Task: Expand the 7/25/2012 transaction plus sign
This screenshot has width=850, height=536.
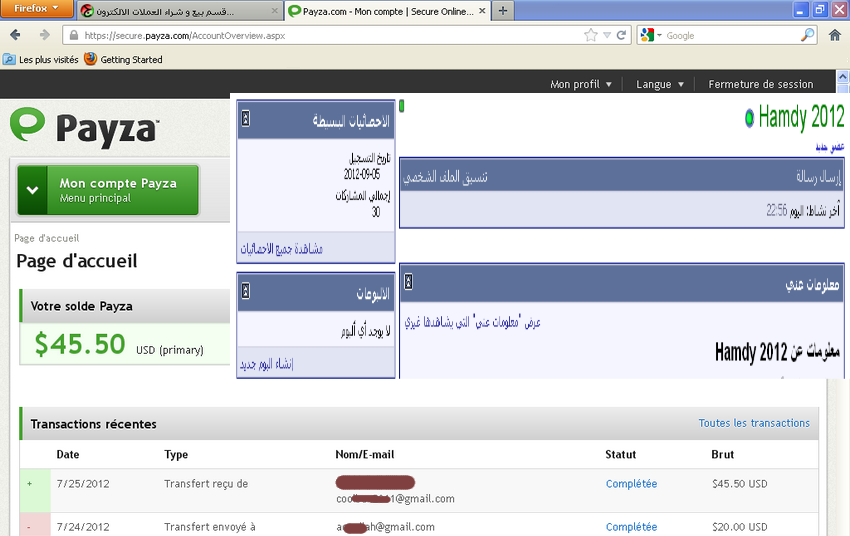Action: [29, 483]
